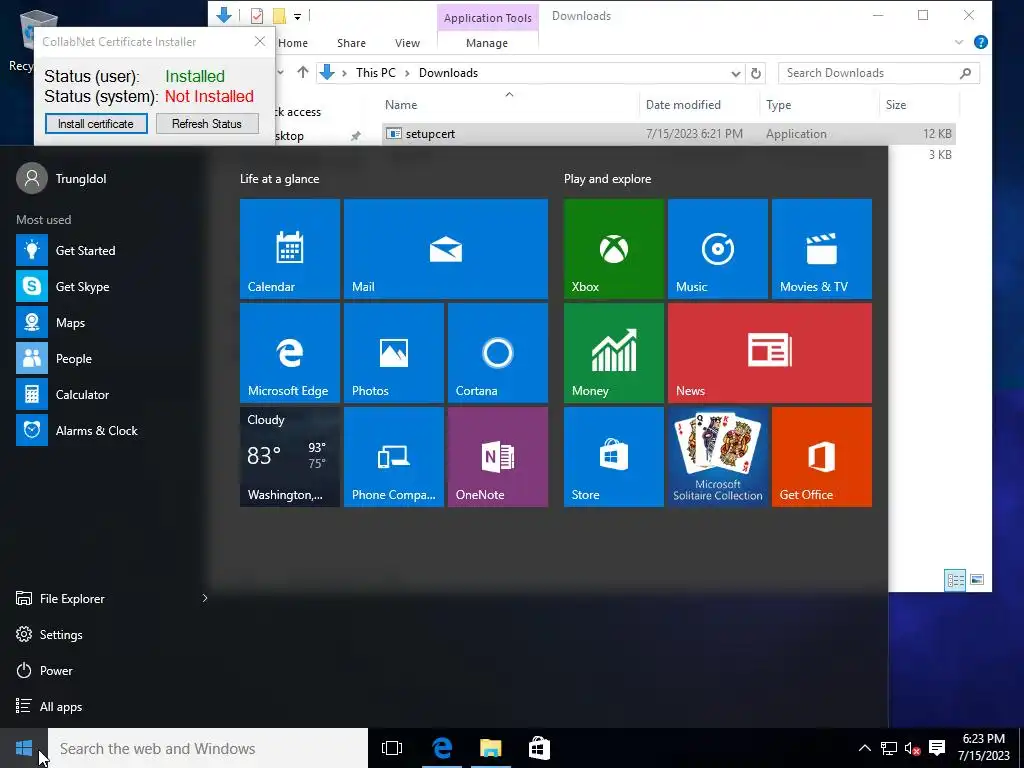Refresh the Downloads folder view
The height and width of the screenshot is (768, 1024).
[x=756, y=73]
